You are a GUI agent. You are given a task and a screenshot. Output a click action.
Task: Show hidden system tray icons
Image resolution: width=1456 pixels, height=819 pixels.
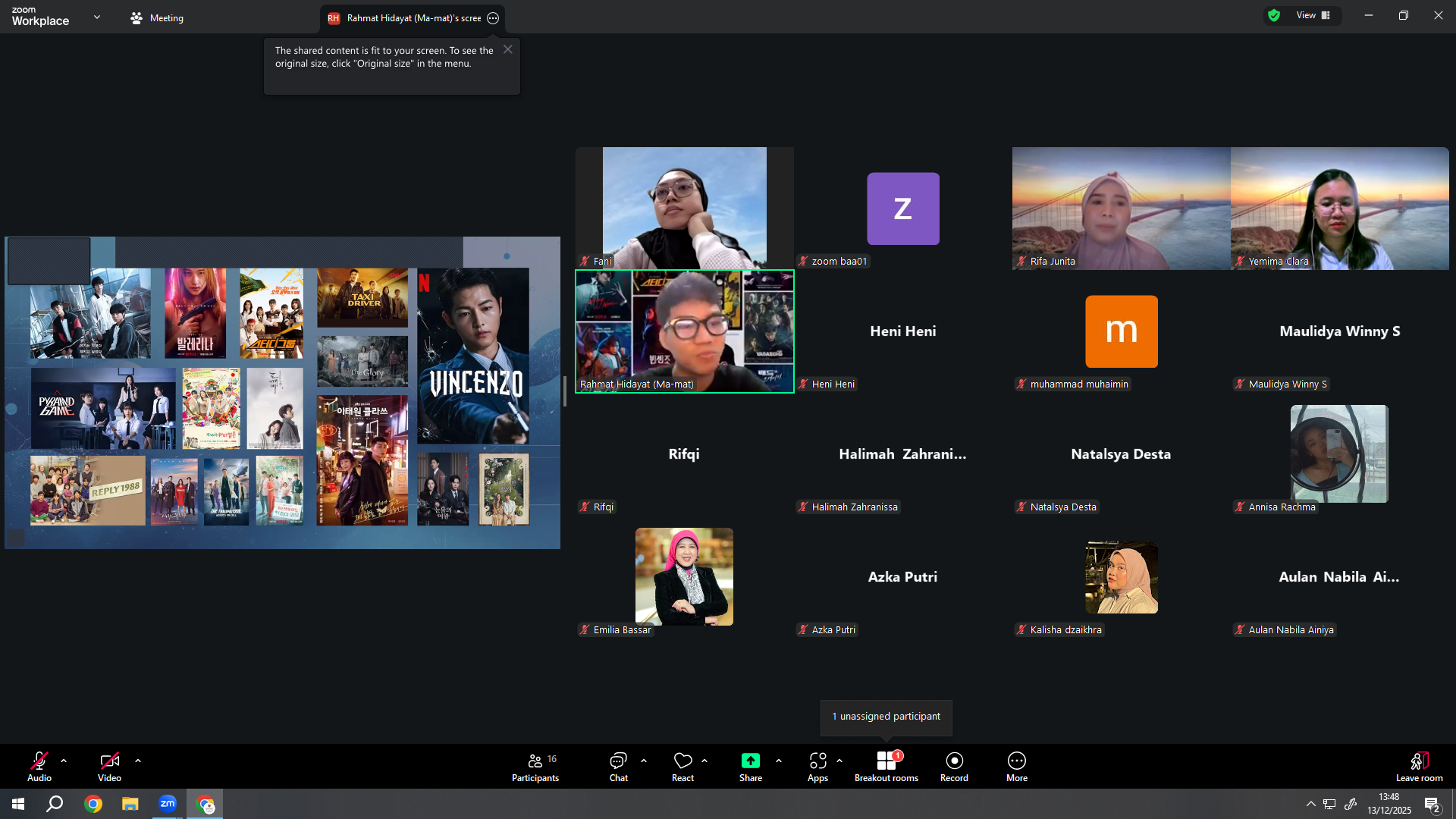(x=1310, y=804)
